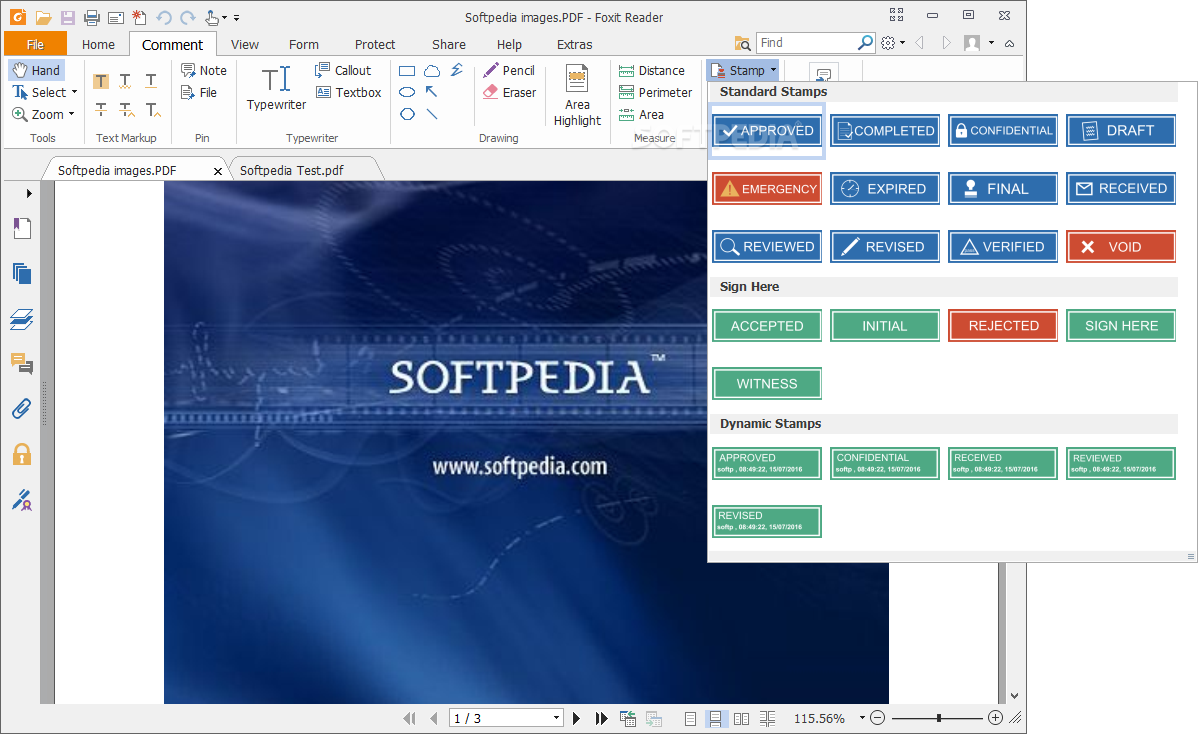Select the Eraser tool
The image size is (1198, 734).
tap(509, 92)
